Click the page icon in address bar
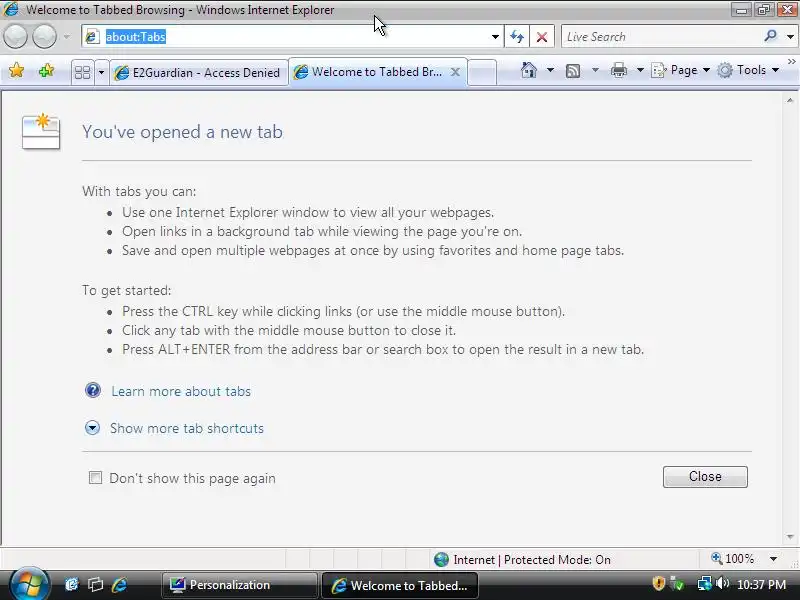This screenshot has height=600, width=800. click(x=92, y=37)
